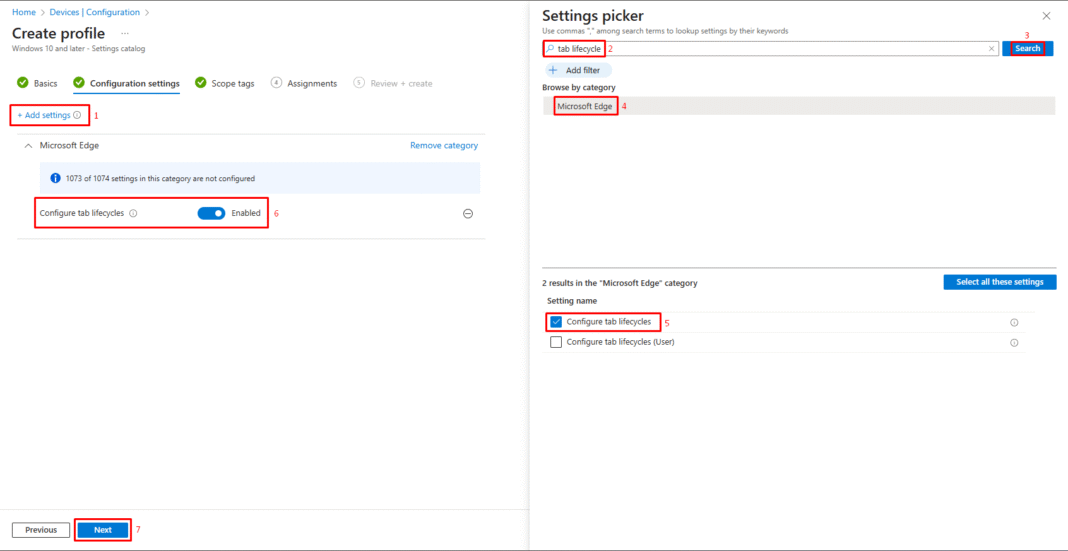Click the + Add settings link
This screenshot has width=1068, height=551.
44,115
